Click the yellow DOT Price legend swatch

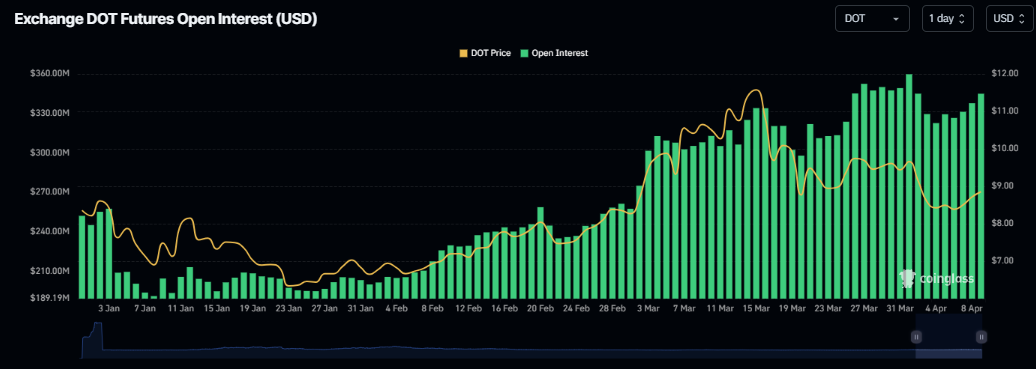click(462, 53)
